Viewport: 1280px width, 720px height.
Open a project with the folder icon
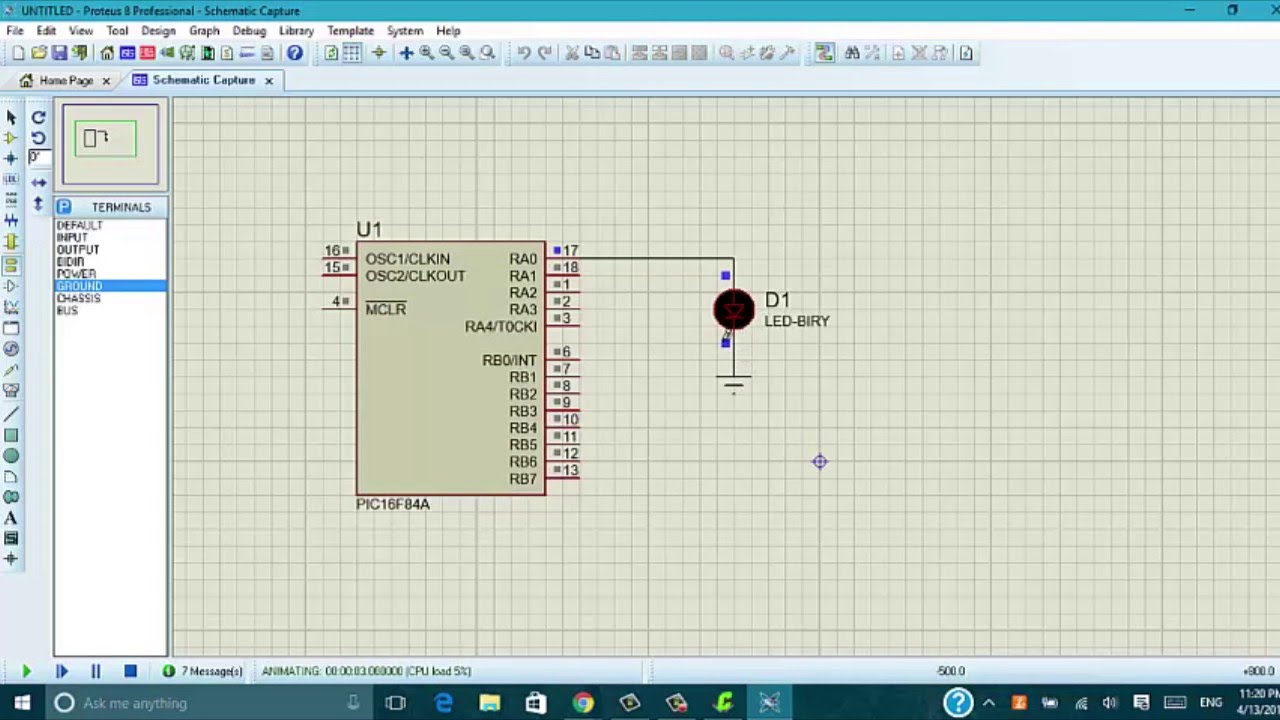tap(38, 53)
